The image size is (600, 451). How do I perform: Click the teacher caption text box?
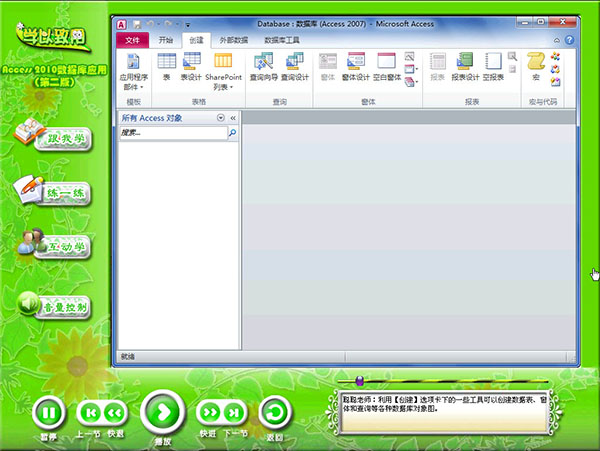(444, 412)
